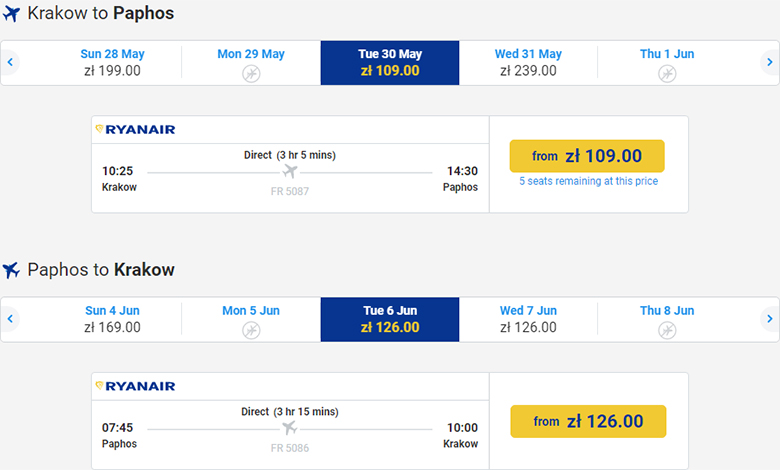780x470 pixels.
Task: Click the selected Tue 30 May tab
Action: [x=390, y=63]
